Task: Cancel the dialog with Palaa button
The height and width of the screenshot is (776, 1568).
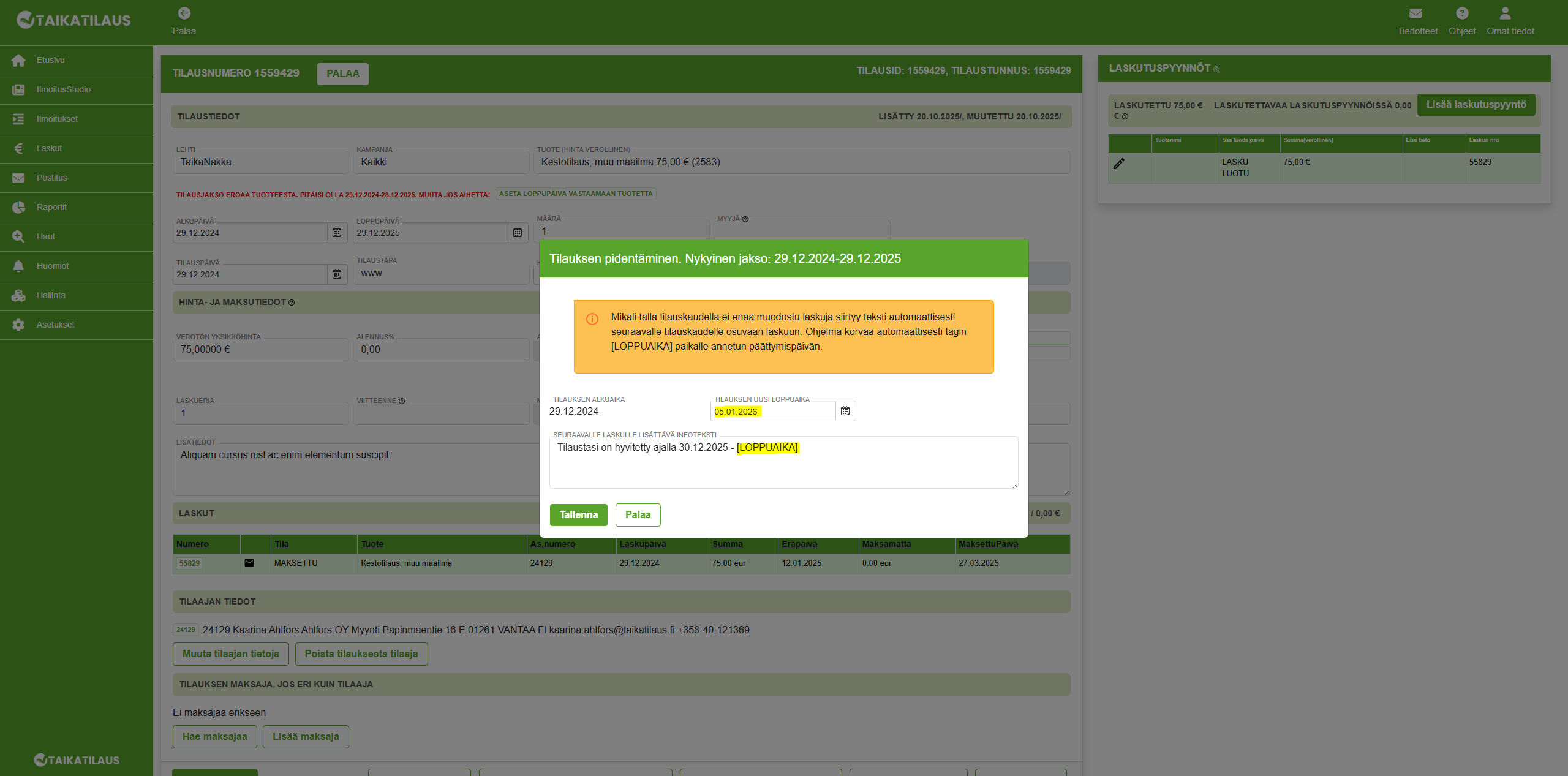Action: coord(638,514)
